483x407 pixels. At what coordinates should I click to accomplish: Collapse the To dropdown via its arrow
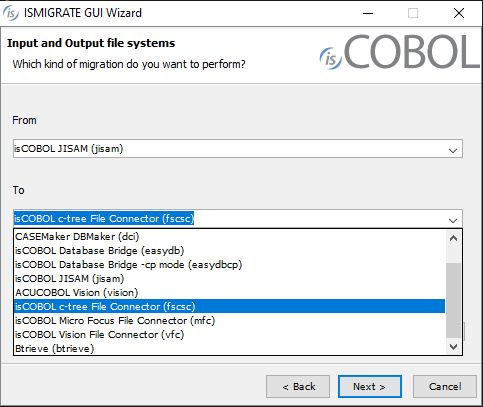pyautogui.click(x=453, y=220)
